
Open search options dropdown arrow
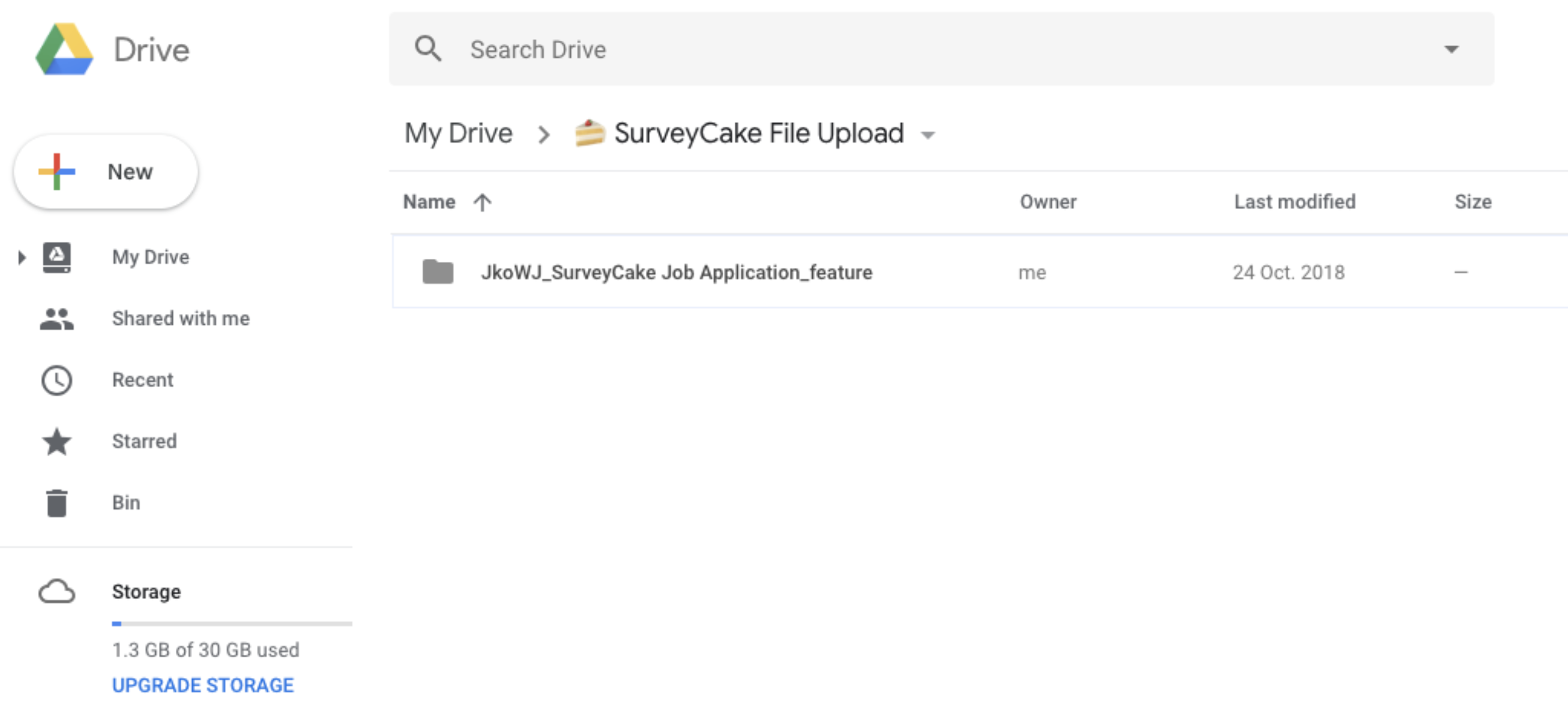[1452, 49]
